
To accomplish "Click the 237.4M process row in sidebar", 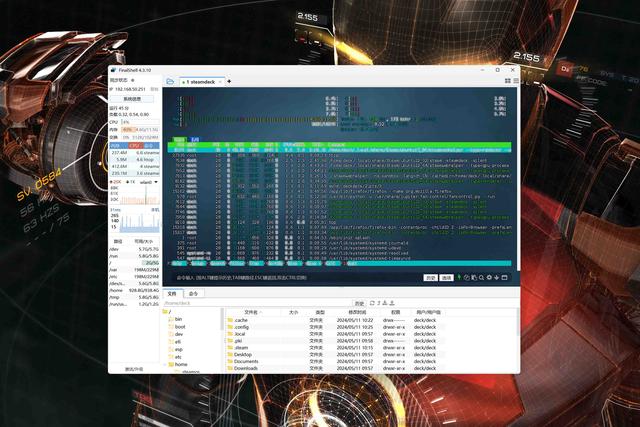I will point(134,153).
